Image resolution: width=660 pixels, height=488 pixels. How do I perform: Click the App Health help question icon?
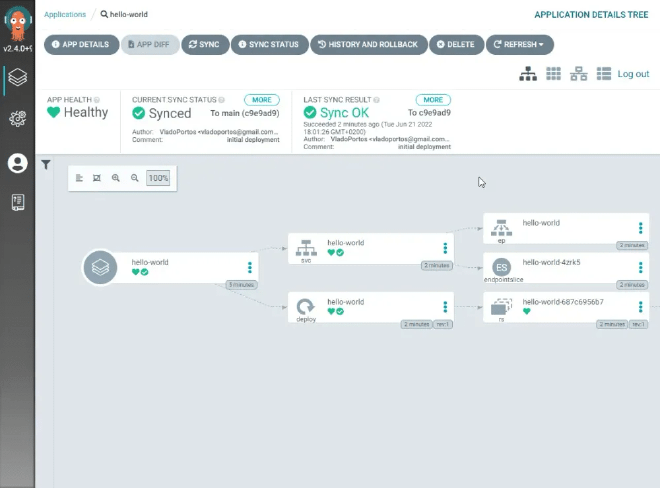pos(97,100)
